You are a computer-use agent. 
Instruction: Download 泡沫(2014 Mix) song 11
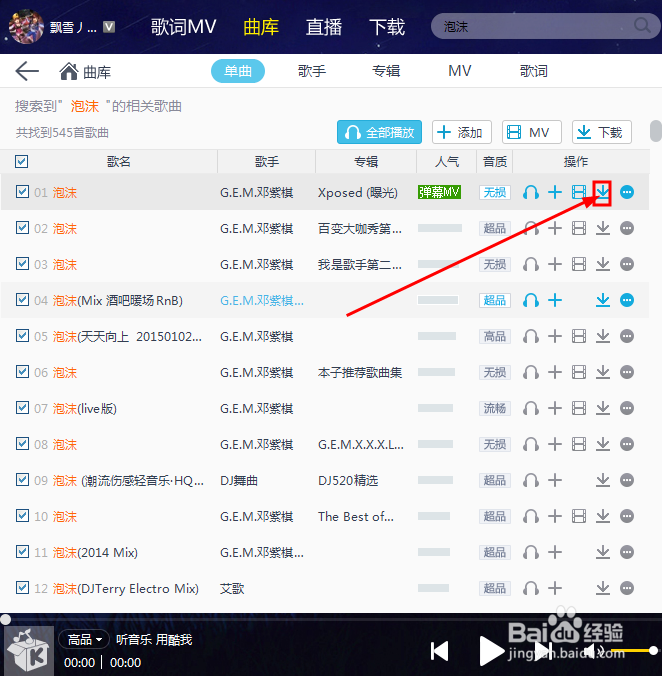click(603, 552)
